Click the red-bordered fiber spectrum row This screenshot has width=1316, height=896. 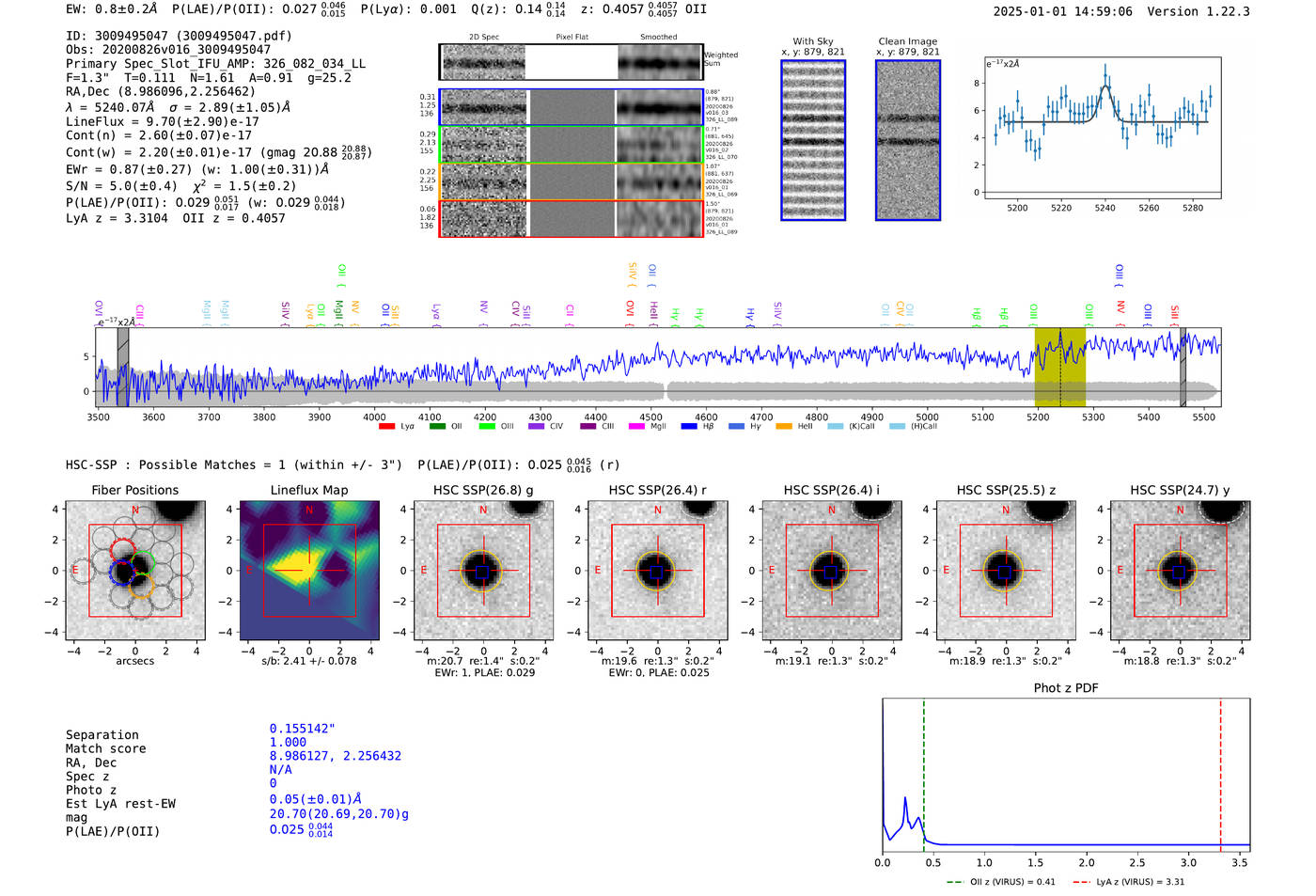coord(572,218)
